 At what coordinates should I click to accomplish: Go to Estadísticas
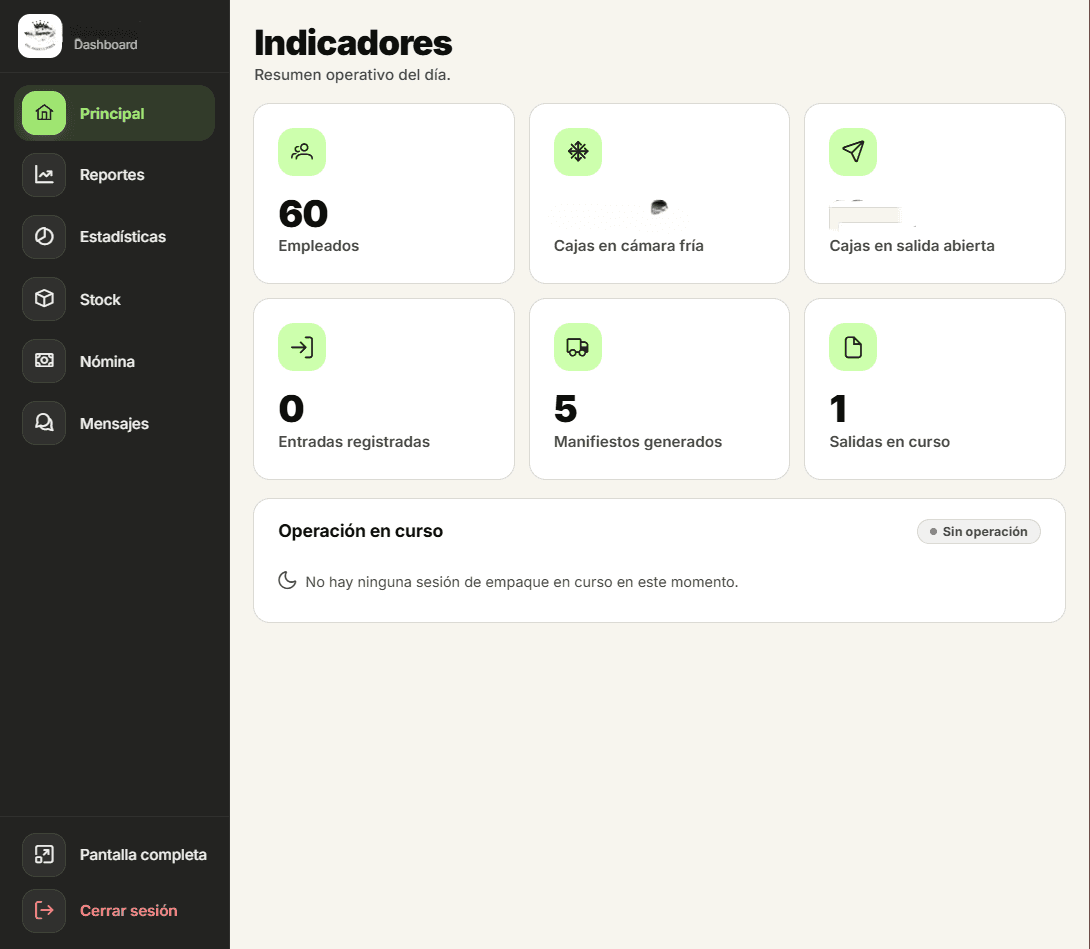tap(114, 236)
